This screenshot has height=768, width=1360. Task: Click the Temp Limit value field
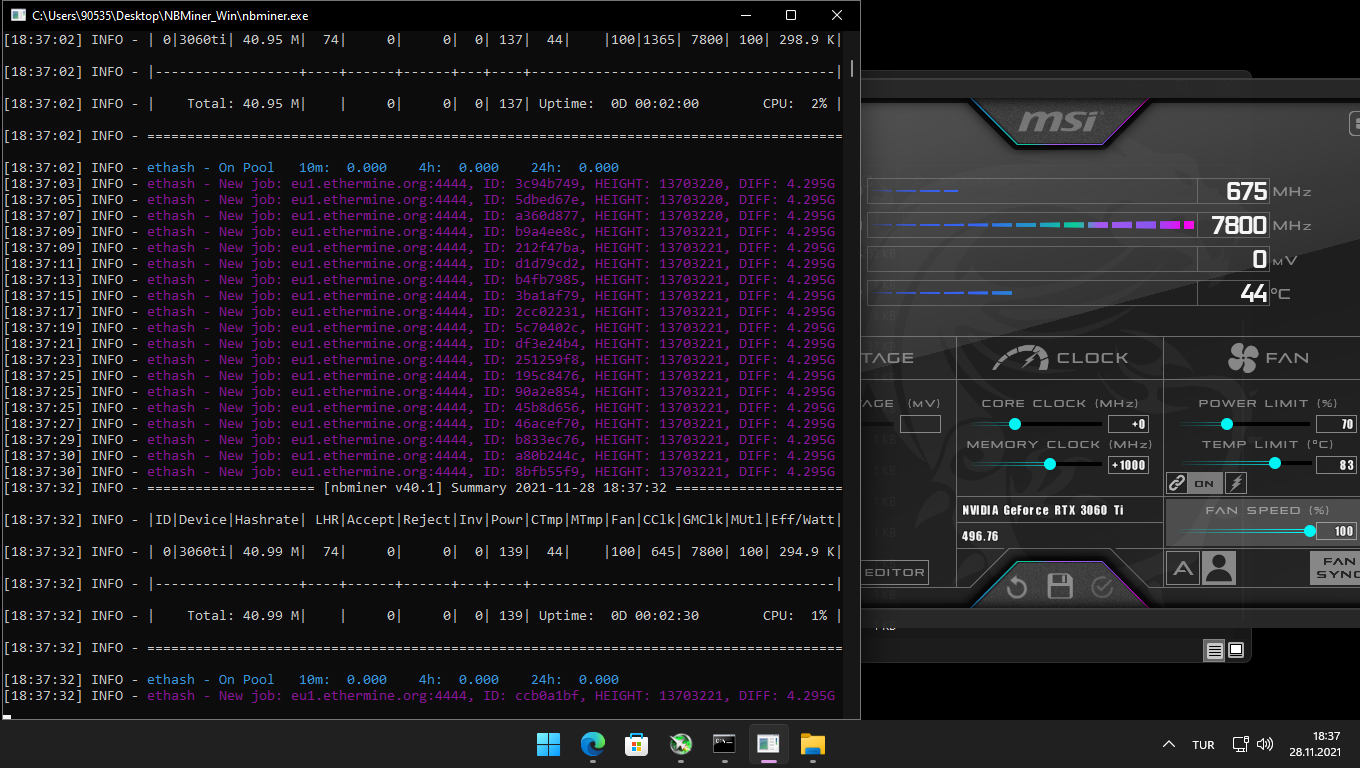[x=1336, y=464]
